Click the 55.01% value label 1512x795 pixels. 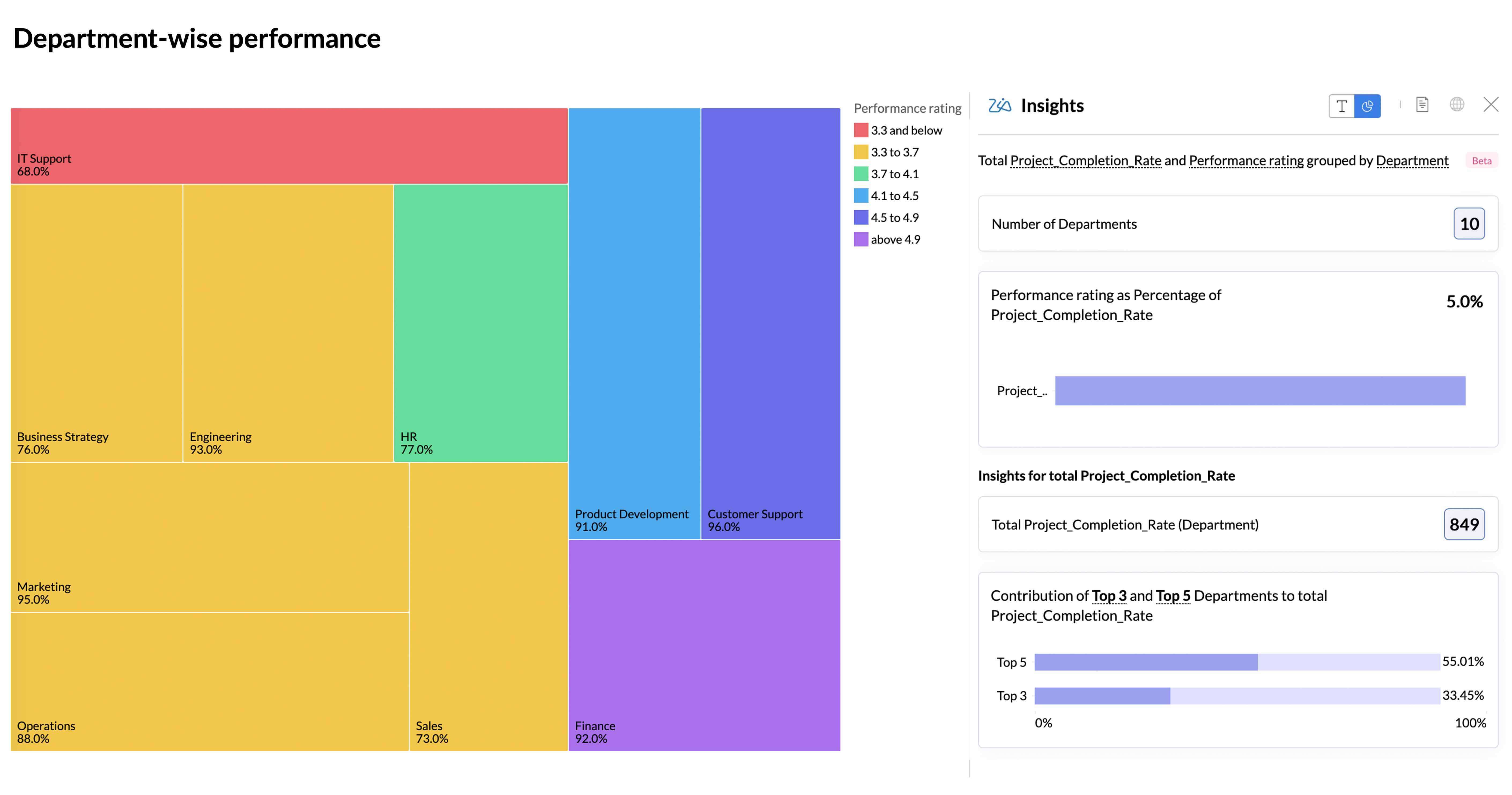[x=1463, y=662]
